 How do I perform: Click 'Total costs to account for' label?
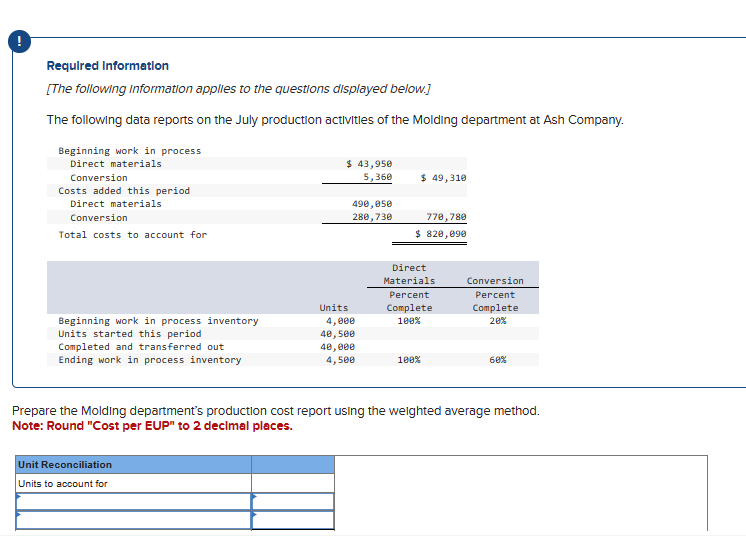(x=133, y=235)
